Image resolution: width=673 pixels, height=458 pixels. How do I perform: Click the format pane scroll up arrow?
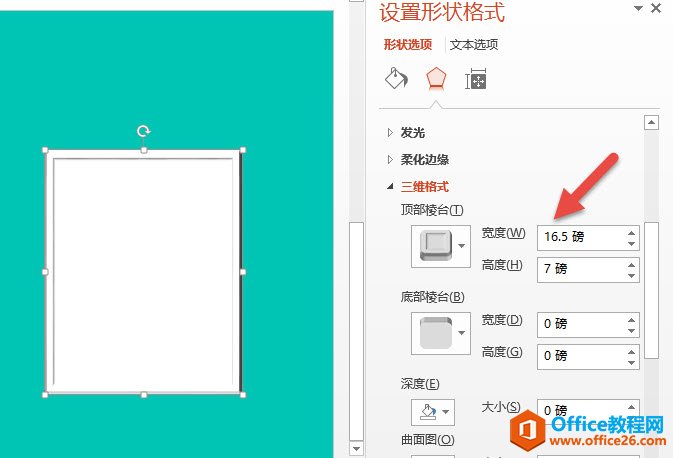652,123
